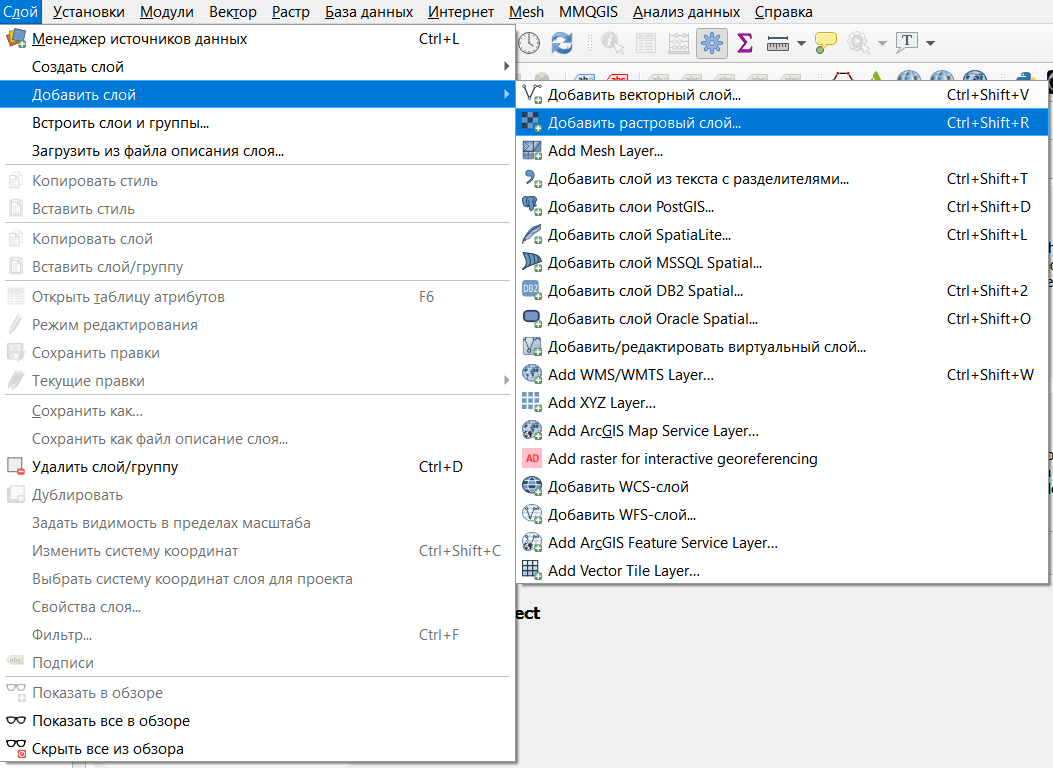Click the Refresh icon in the toolbar
Image resolution: width=1053 pixels, height=768 pixels.
pos(562,43)
